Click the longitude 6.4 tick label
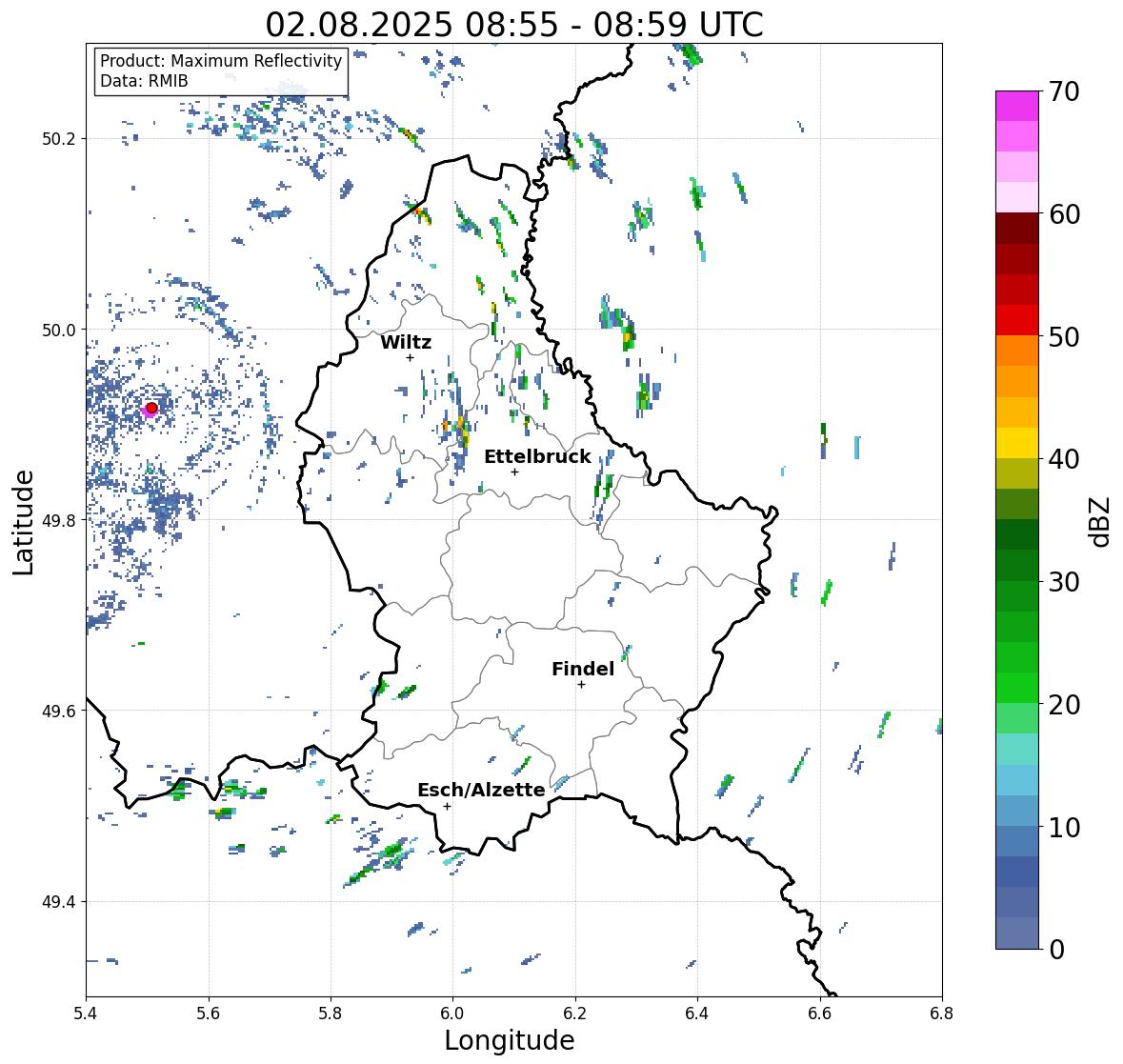Screen dimensions: 1123x1064 click(x=697, y=1014)
